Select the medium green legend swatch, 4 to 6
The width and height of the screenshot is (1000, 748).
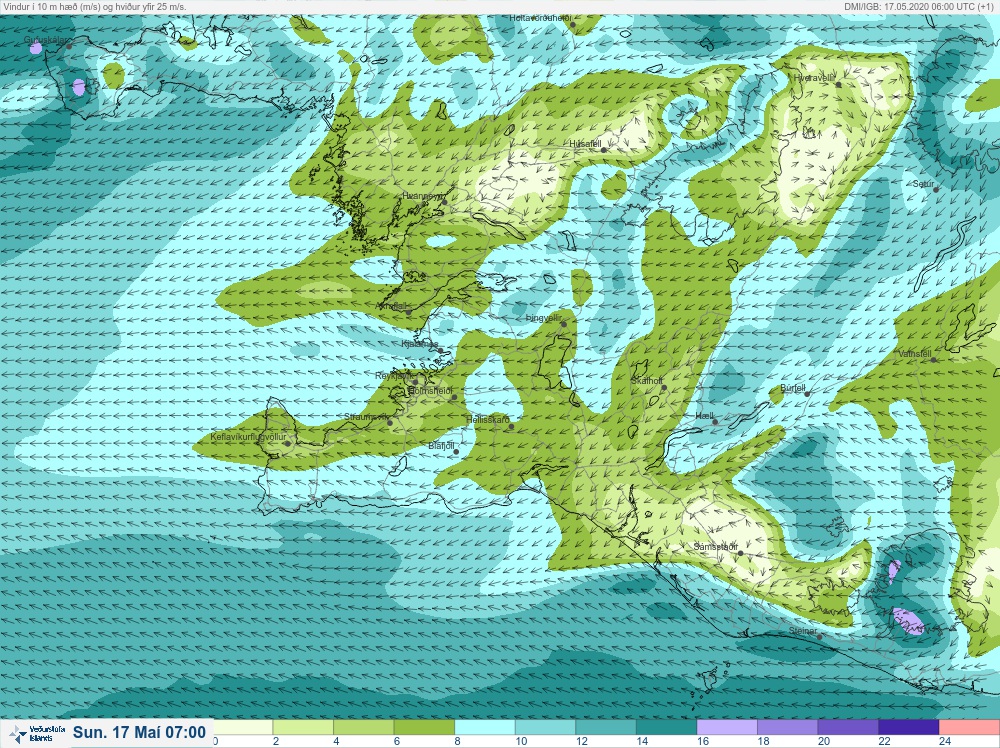click(x=364, y=728)
